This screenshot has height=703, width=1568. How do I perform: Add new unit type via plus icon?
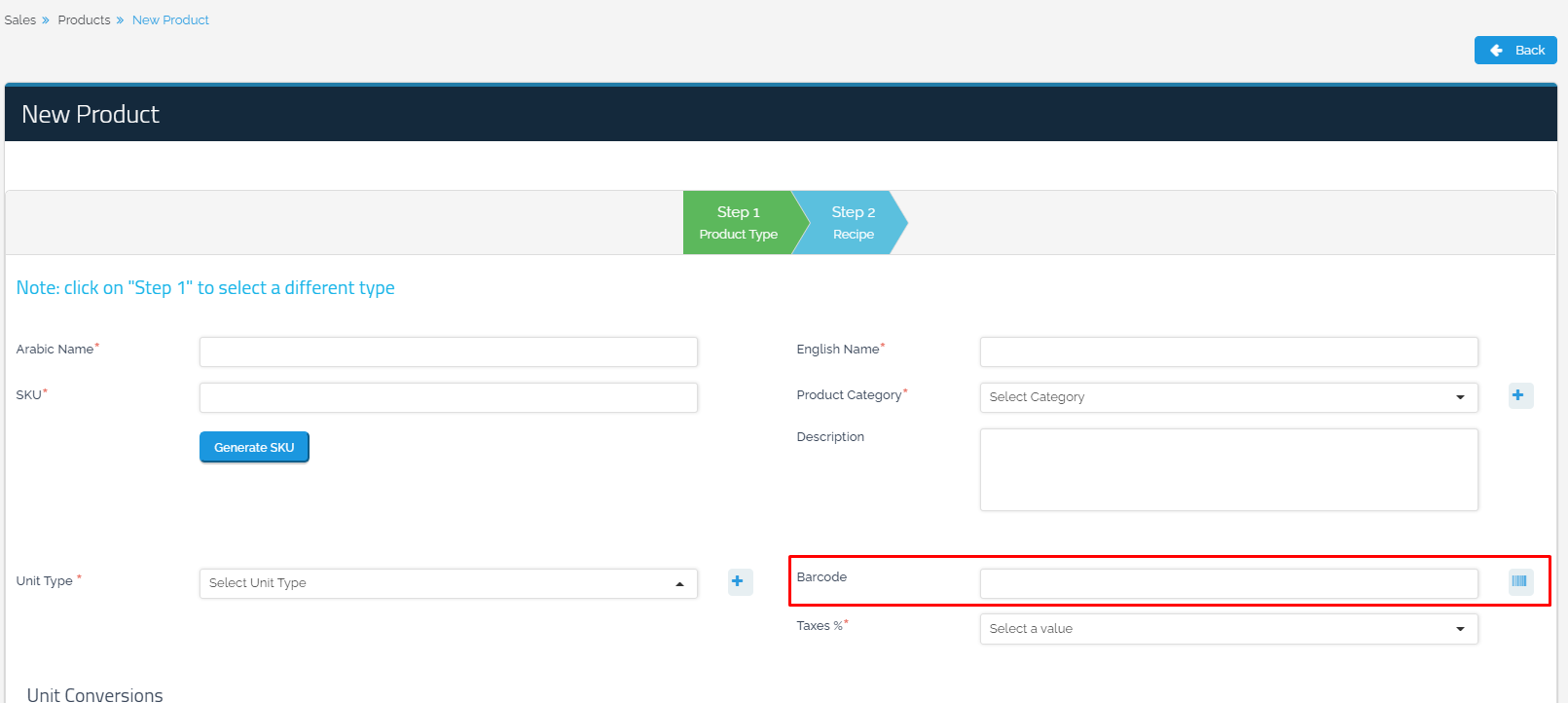[739, 581]
